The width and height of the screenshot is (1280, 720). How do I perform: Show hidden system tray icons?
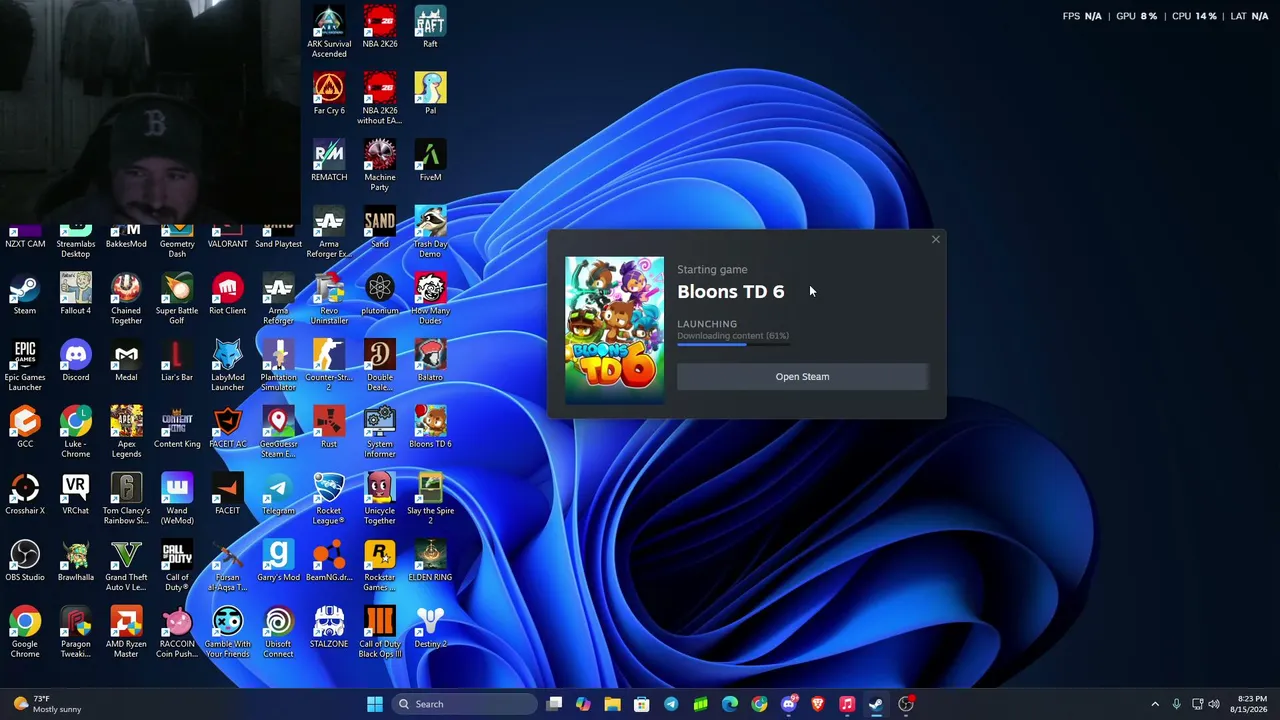click(x=1155, y=704)
